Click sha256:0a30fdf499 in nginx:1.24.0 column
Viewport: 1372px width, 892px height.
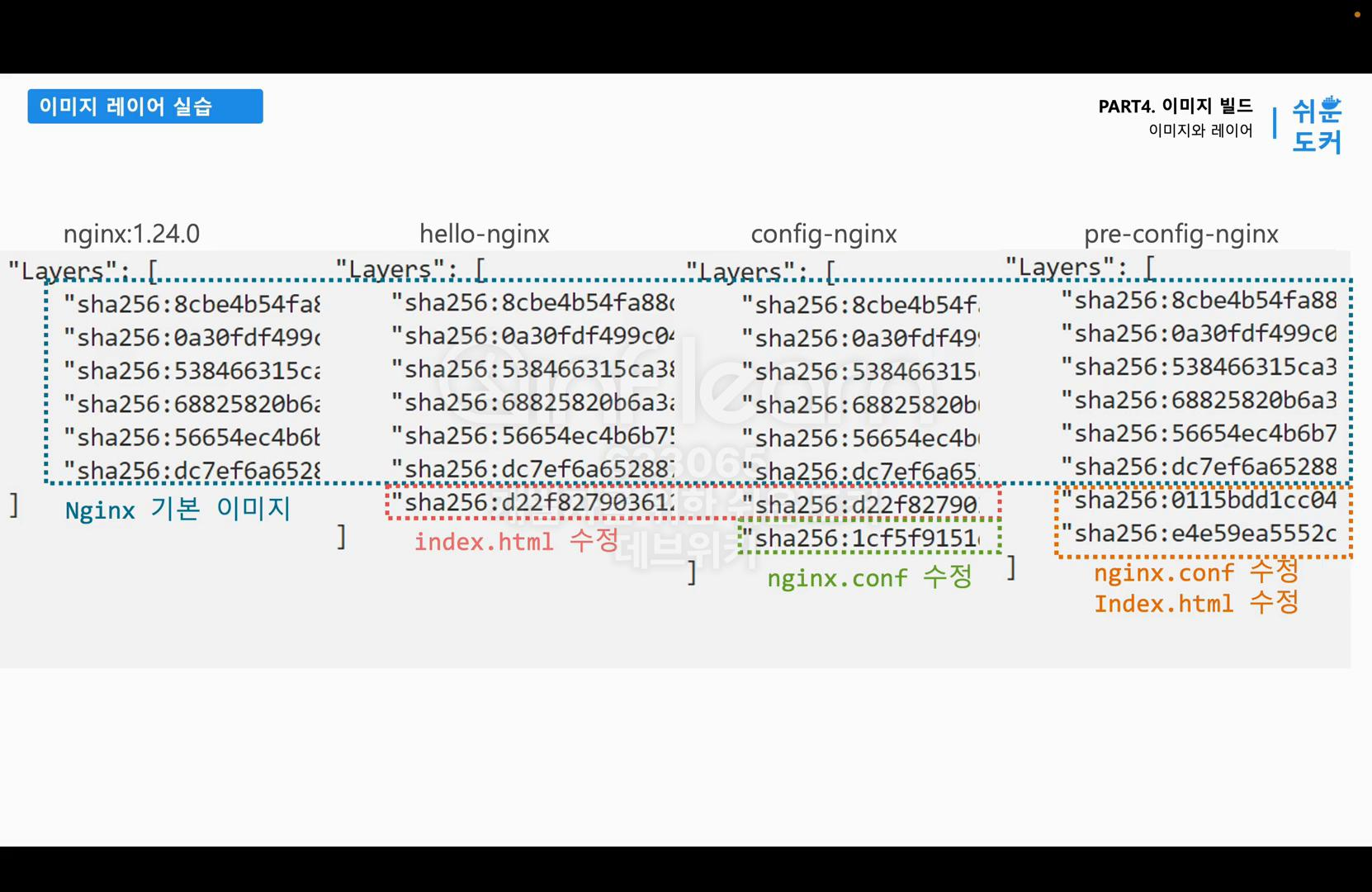click(x=192, y=338)
